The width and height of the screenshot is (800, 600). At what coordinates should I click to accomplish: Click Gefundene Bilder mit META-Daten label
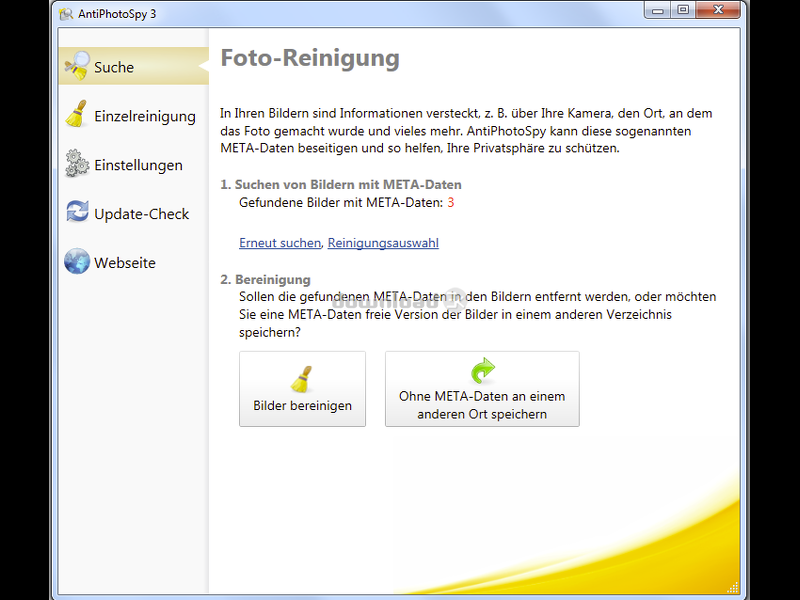(x=341, y=203)
